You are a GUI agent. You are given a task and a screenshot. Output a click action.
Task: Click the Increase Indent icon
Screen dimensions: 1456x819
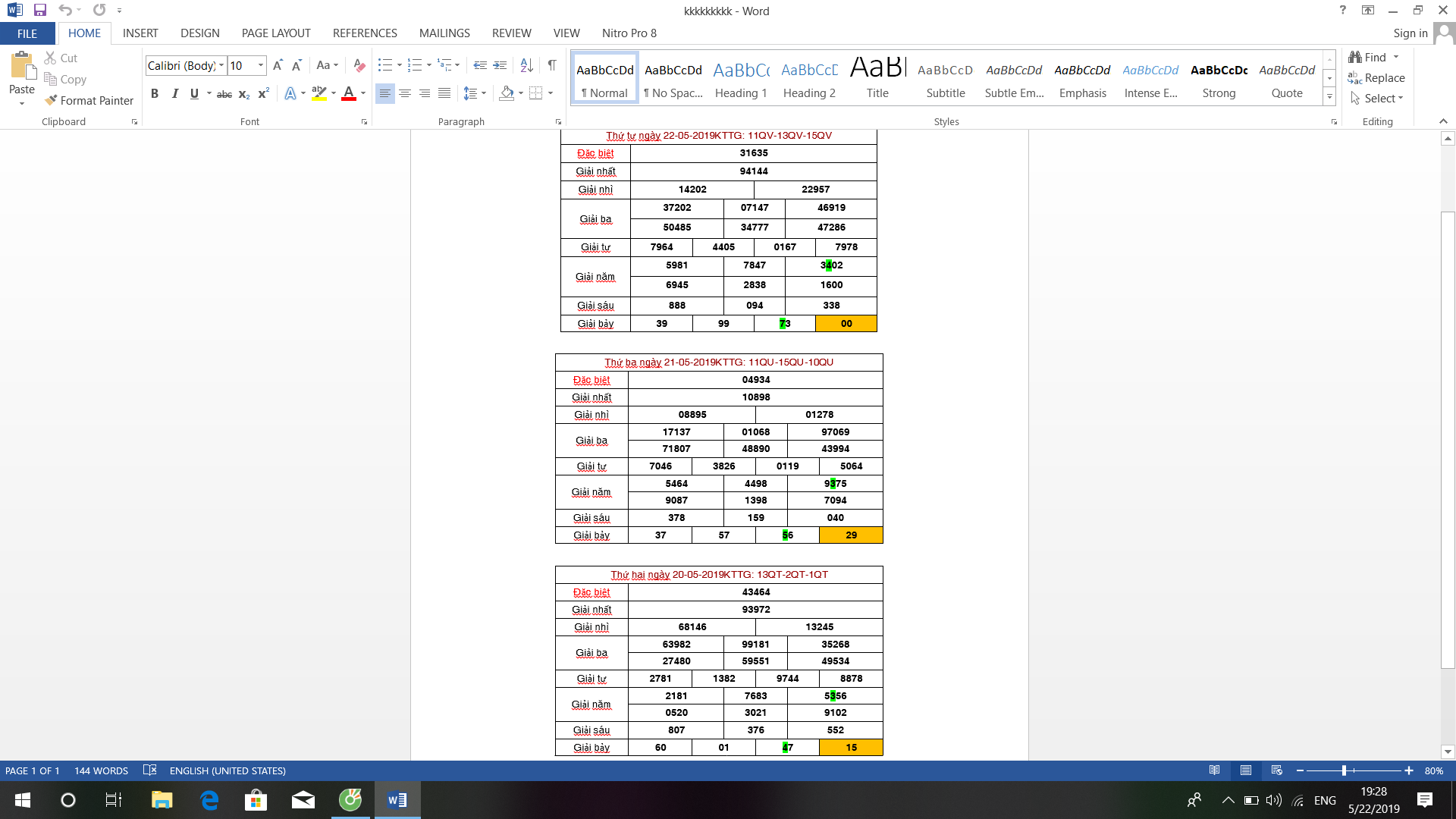tap(500, 65)
